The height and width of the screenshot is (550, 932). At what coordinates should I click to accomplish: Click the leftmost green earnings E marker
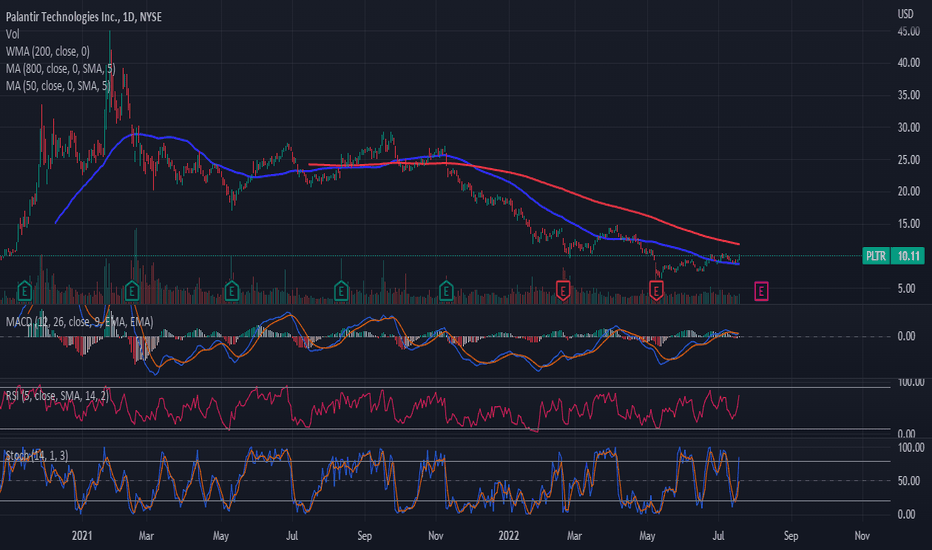24,291
